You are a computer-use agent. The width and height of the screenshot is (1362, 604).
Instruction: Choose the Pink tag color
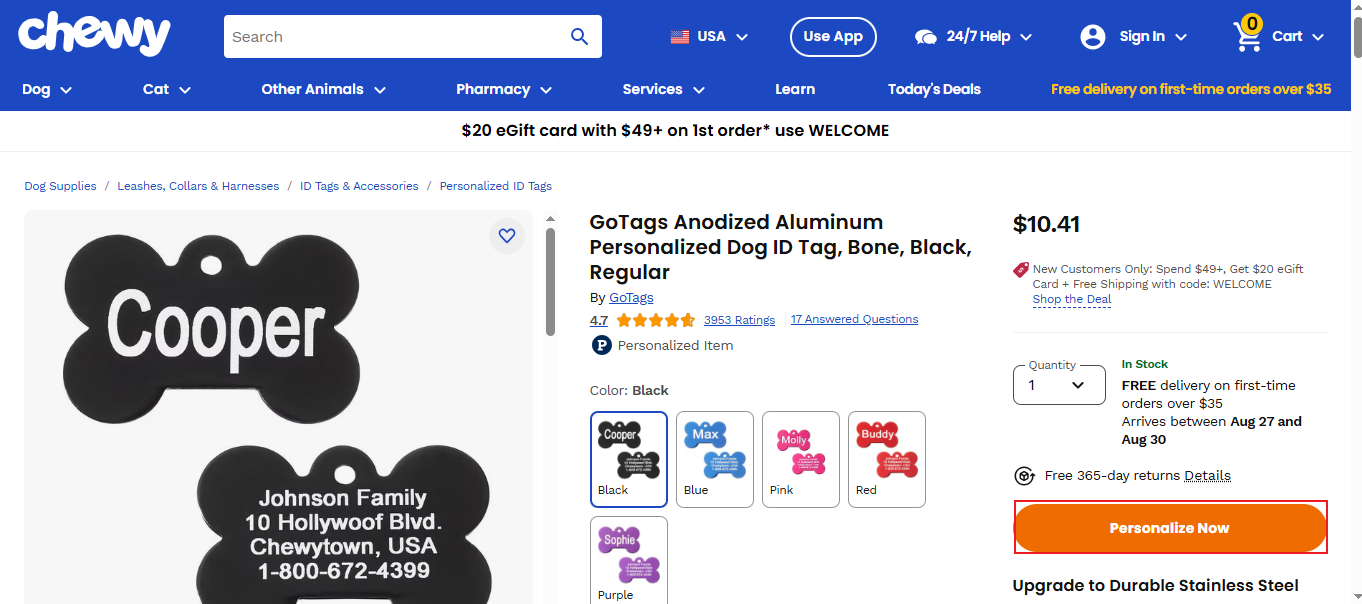pos(801,459)
